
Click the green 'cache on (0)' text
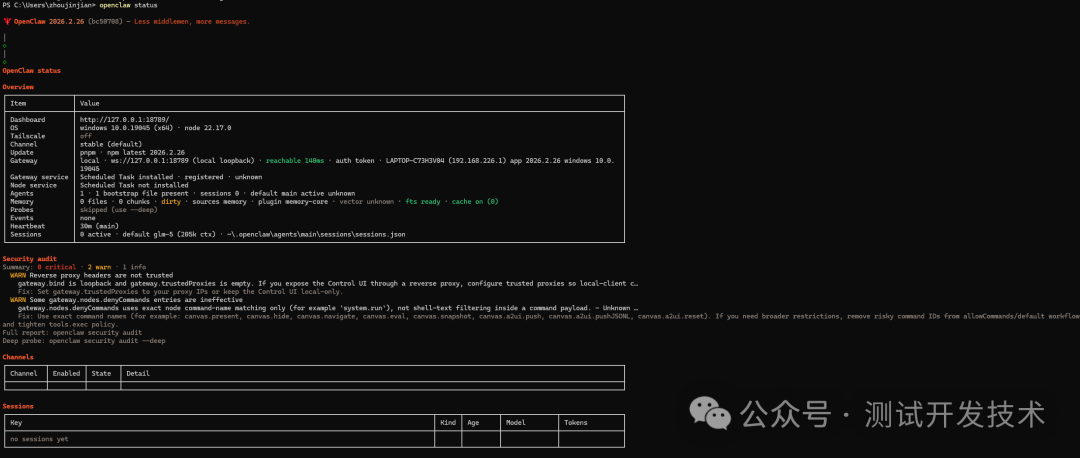pos(475,202)
